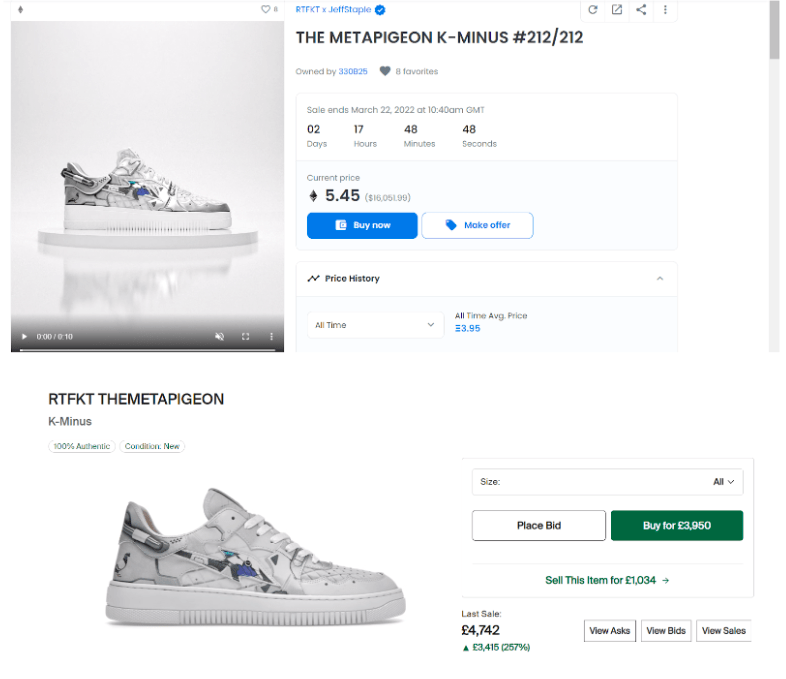Open the View Sales tab
786x679 pixels.
coord(724,631)
